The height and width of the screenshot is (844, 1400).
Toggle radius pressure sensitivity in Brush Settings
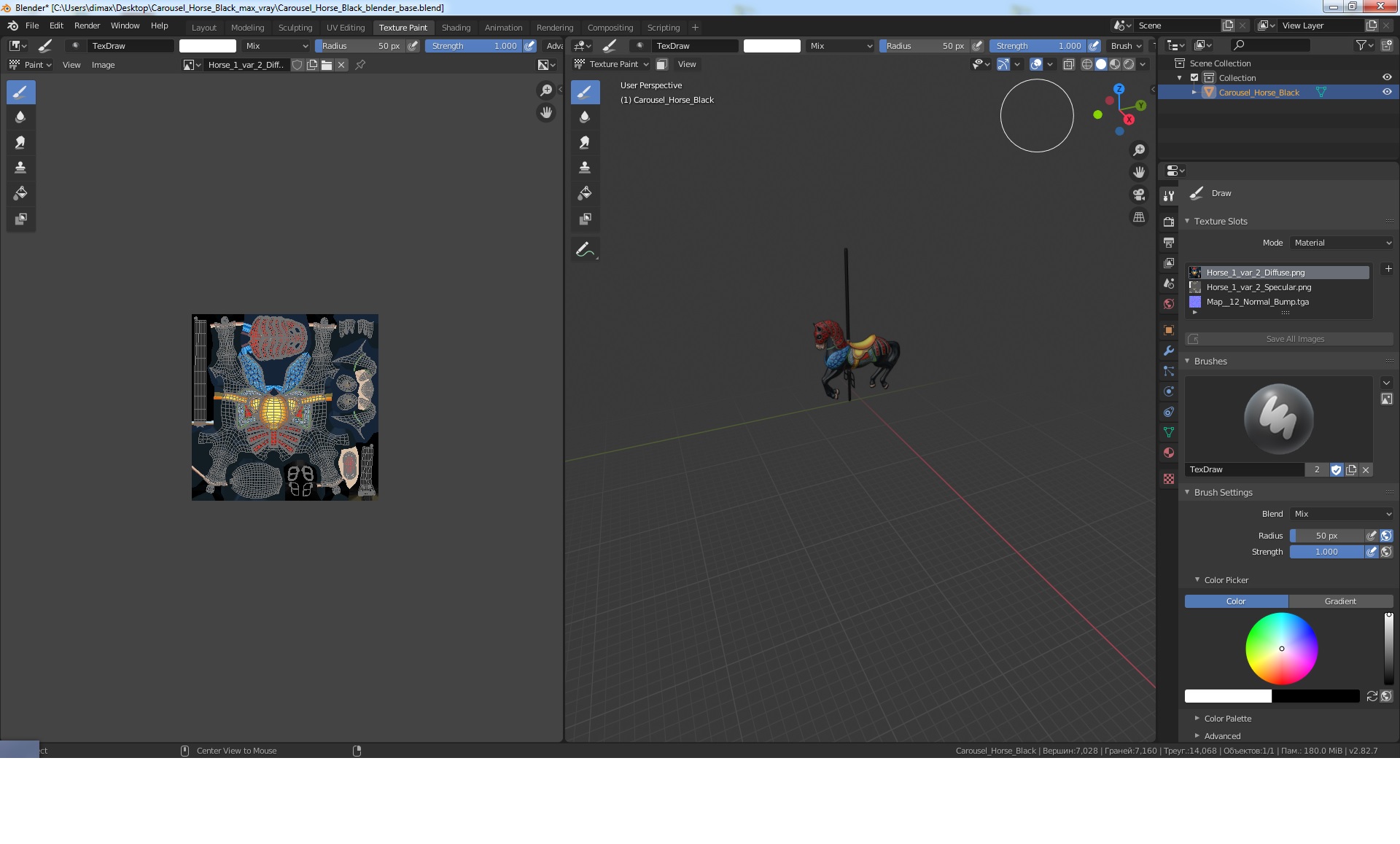tap(1372, 536)
